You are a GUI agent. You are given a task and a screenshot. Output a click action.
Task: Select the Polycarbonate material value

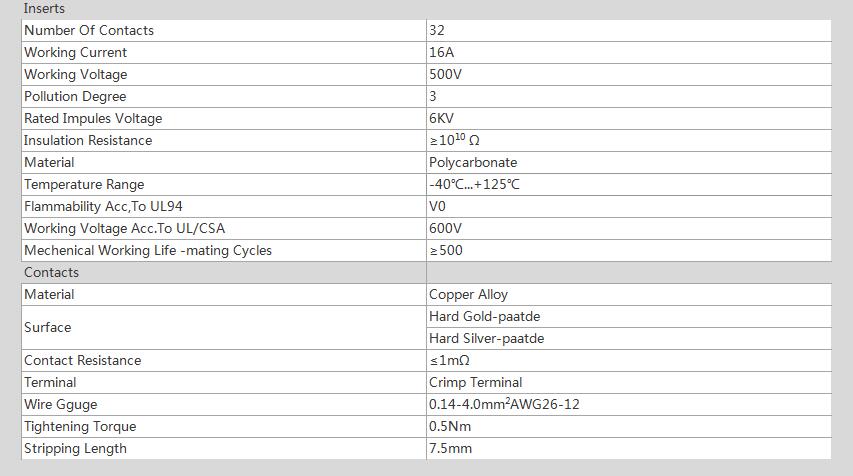(473, 162)
